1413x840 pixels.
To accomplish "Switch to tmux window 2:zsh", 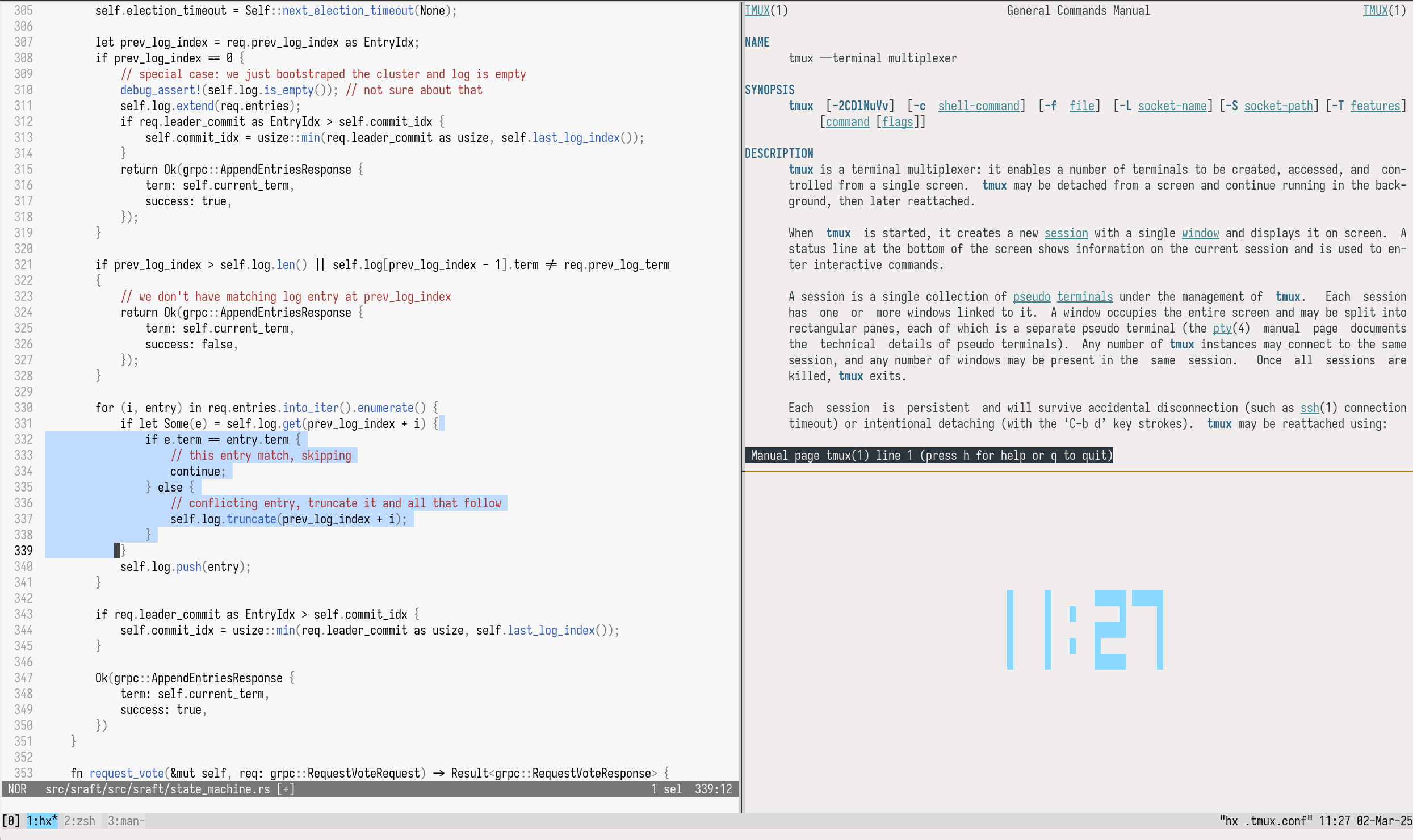I will pos(79,821).
